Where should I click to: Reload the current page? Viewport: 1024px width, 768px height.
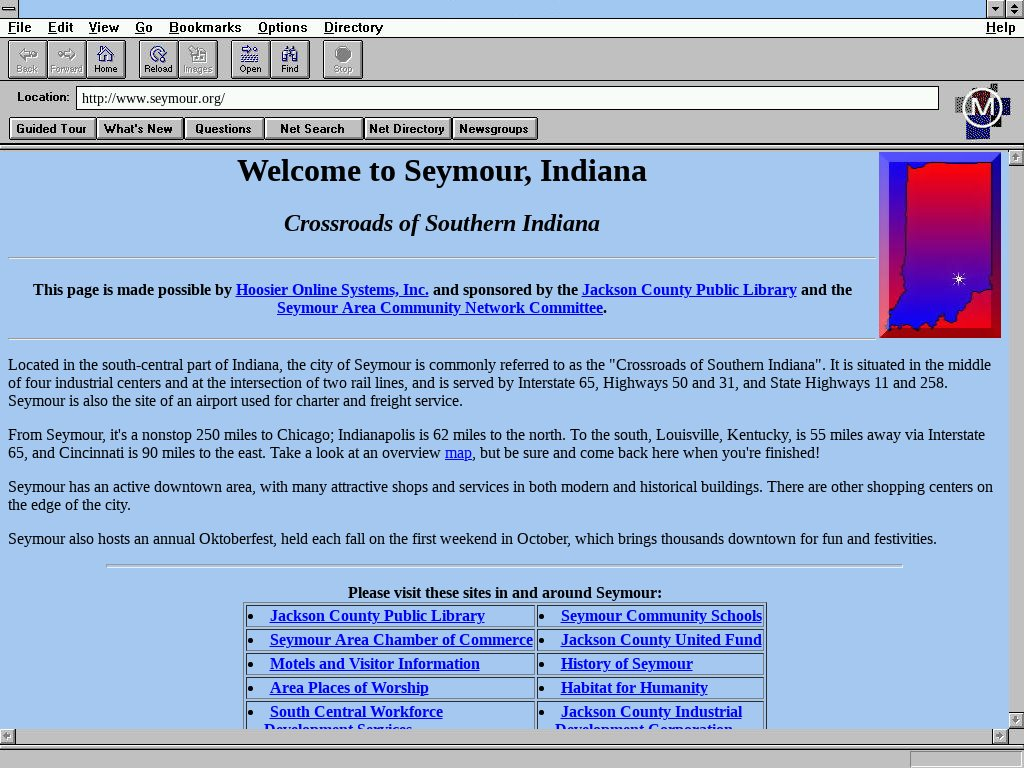[x=158, y=59]
